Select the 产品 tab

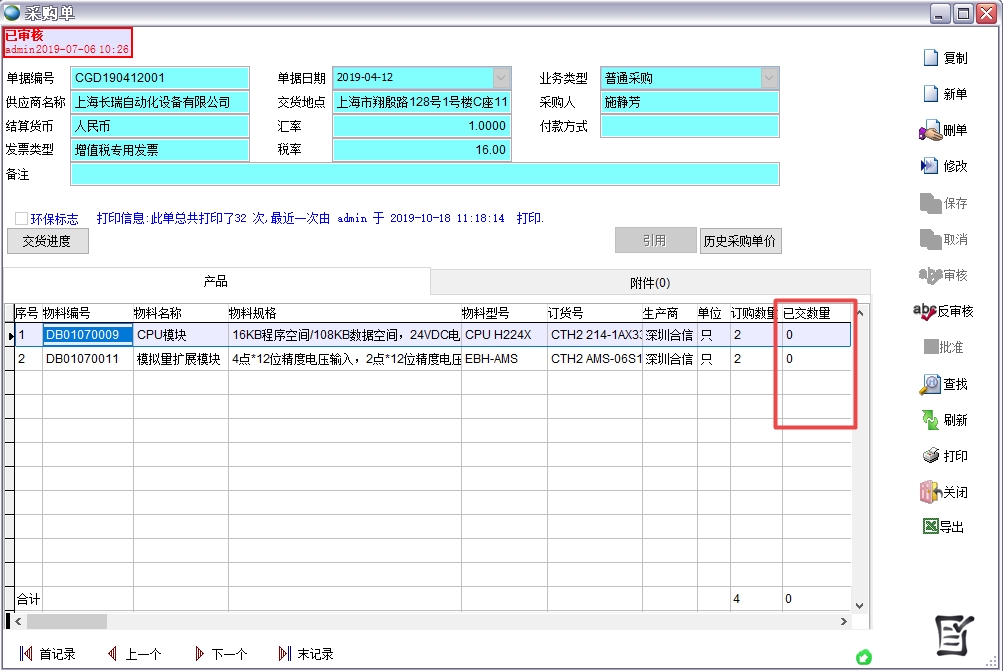click(x=216, y=282)
